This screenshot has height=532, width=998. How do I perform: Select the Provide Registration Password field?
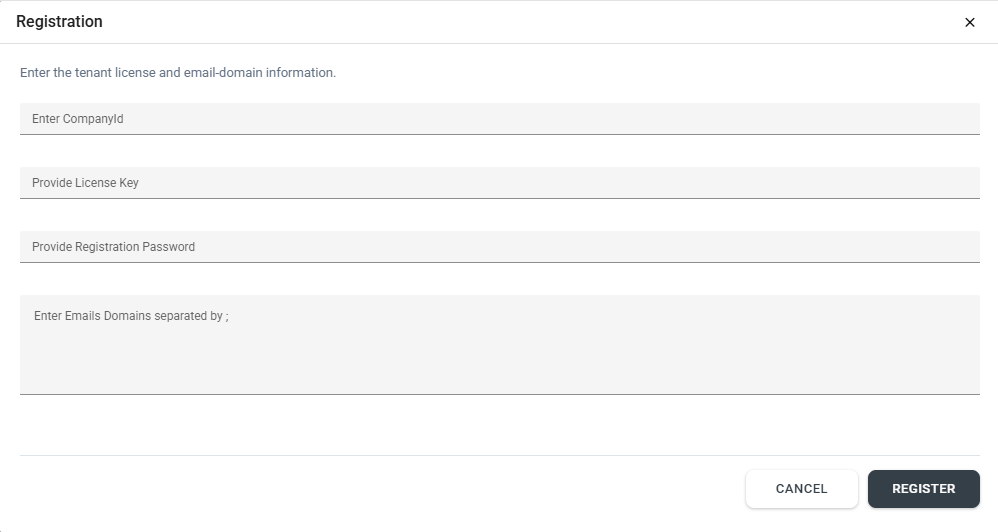point(500,247)
